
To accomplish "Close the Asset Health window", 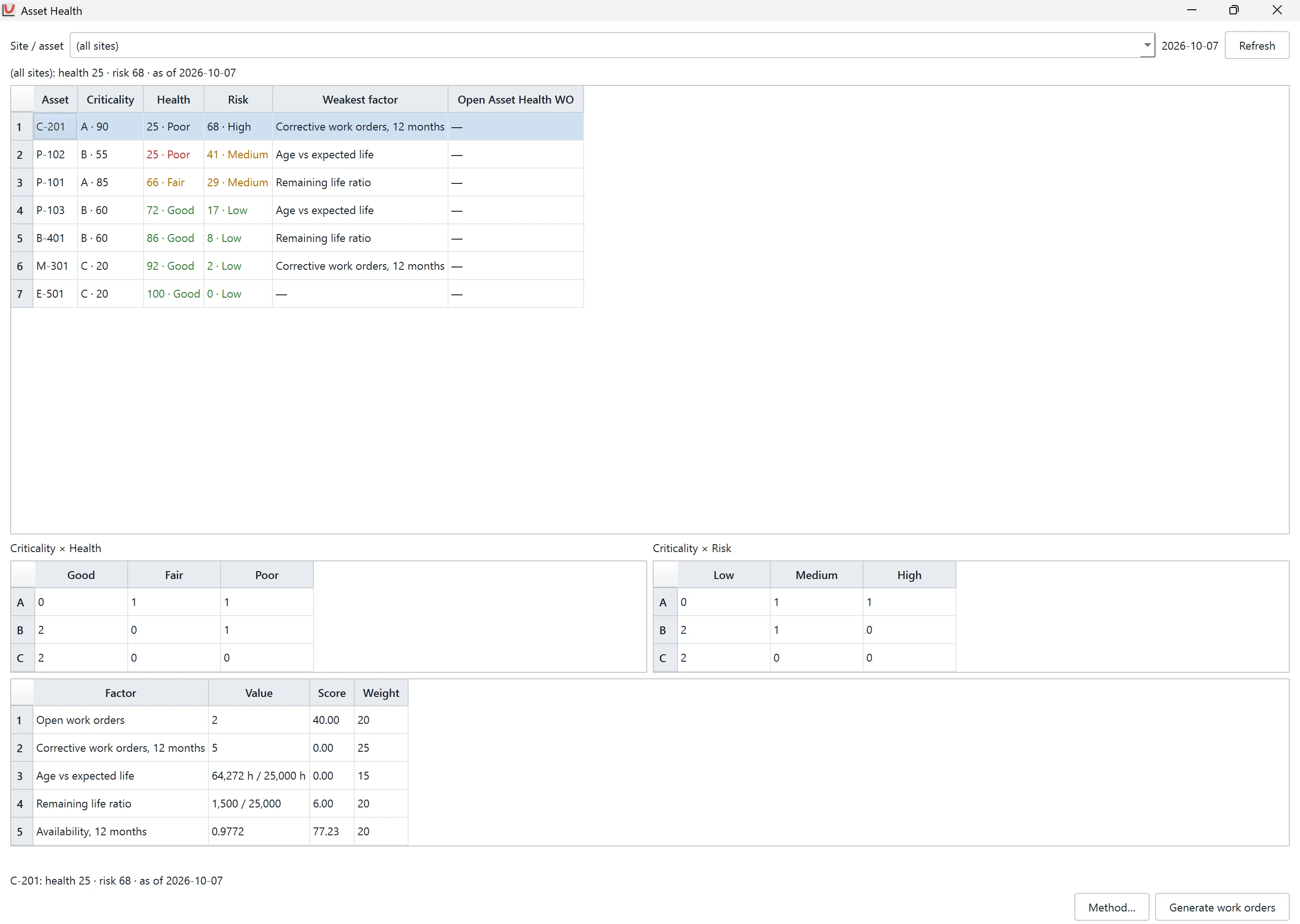I will pos(1277,10).
